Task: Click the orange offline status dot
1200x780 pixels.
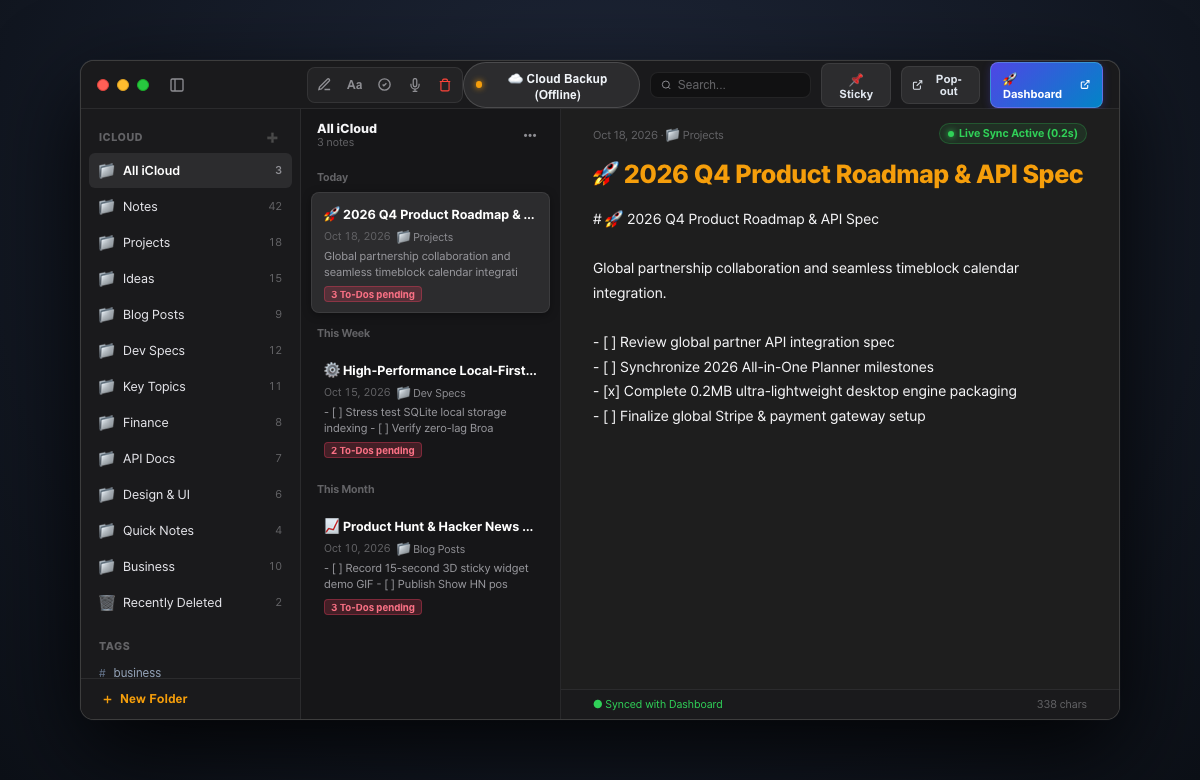Action: [479, 85]
